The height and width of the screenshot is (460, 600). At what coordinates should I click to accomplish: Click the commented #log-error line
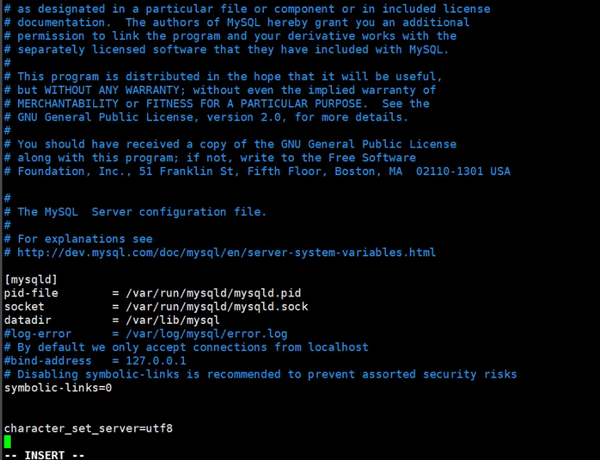[146, 333]
